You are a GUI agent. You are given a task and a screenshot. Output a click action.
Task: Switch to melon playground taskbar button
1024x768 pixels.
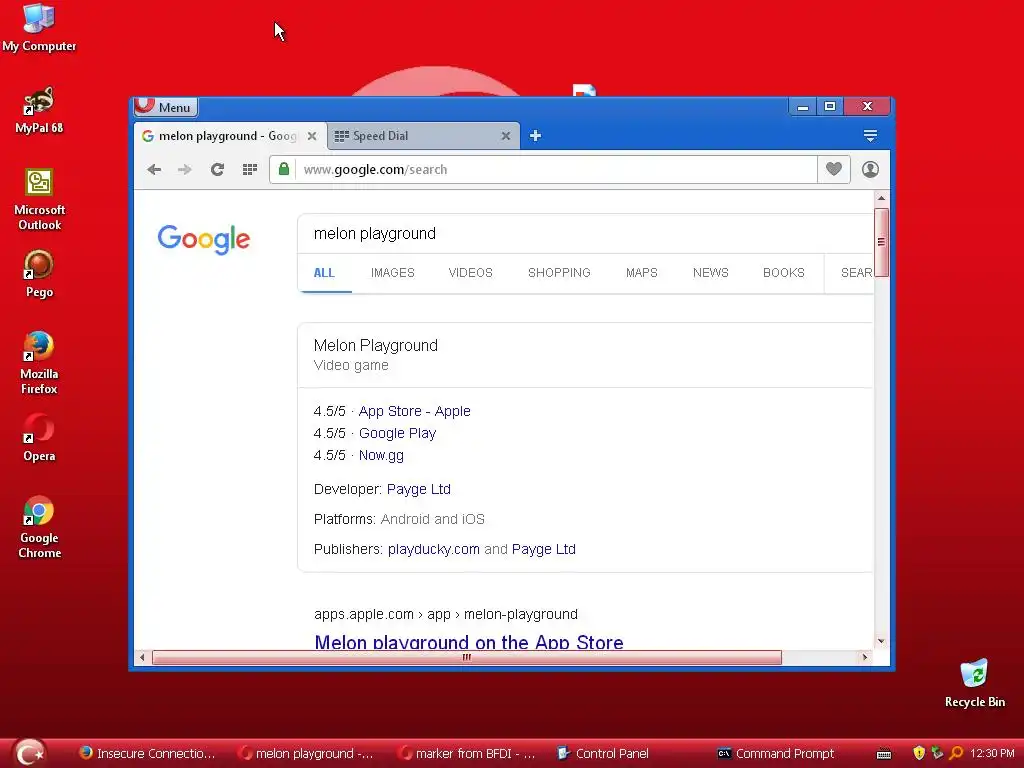pos(306,754)
